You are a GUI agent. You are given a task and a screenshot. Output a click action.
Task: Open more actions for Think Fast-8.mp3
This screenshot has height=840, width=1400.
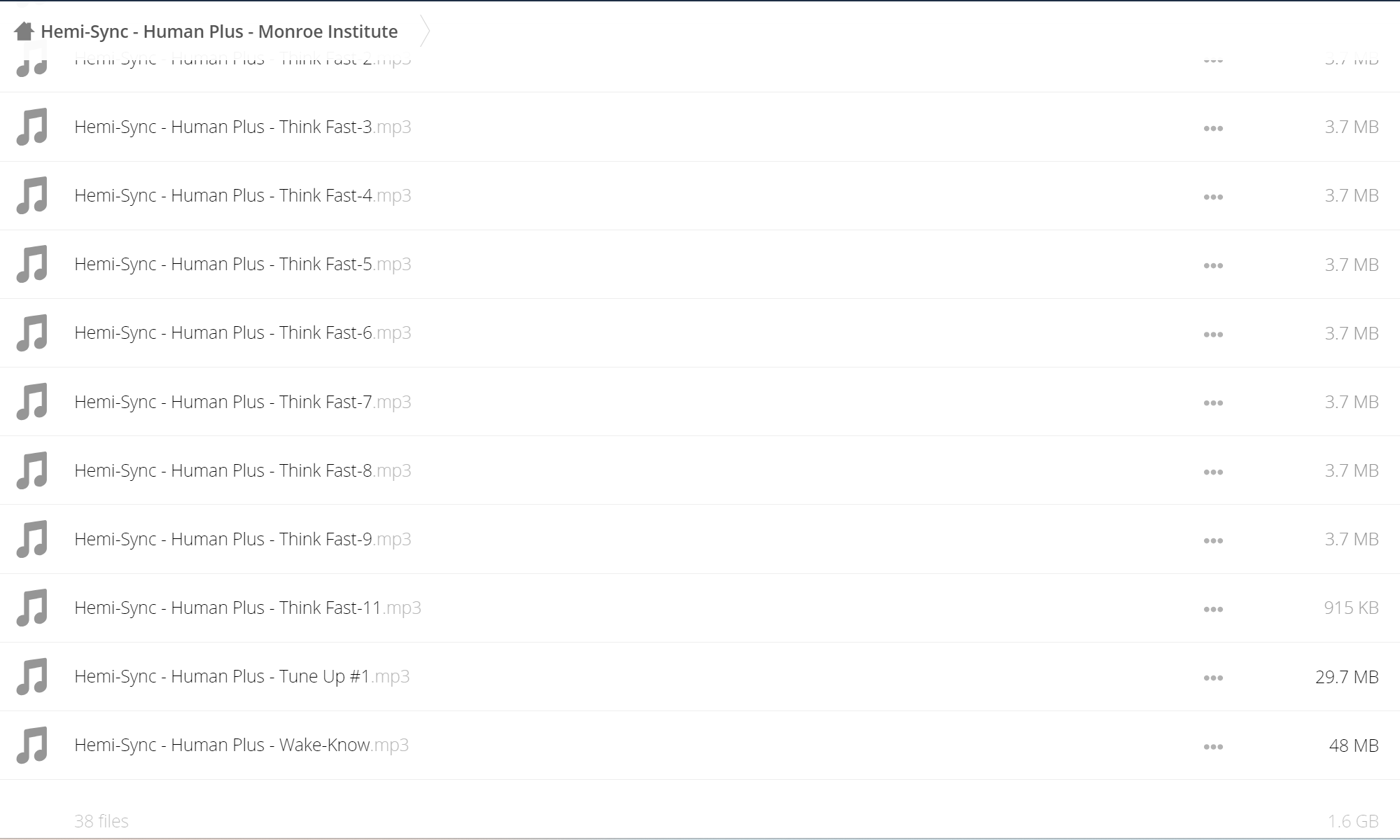coord(1213,472)
